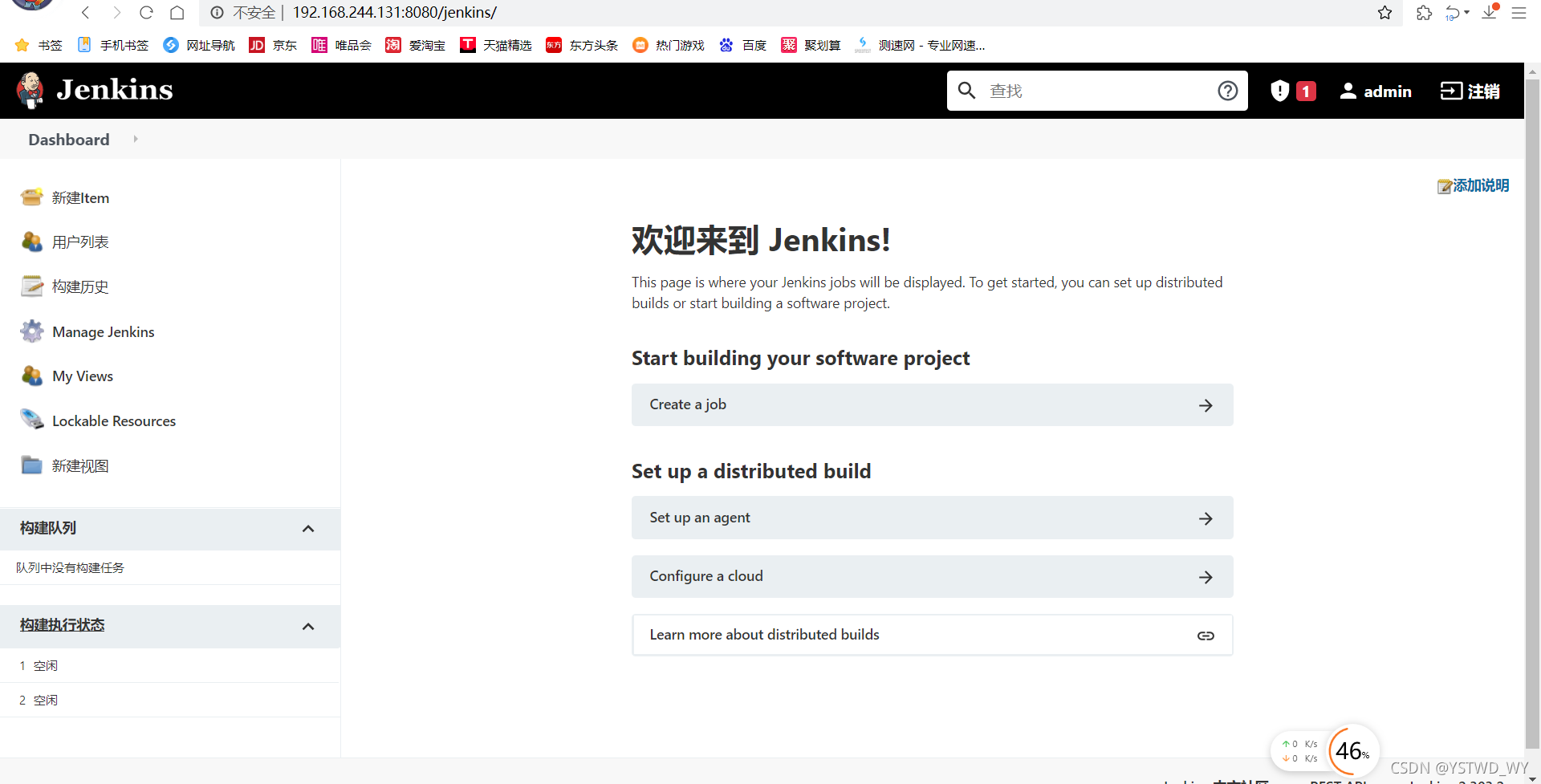This screenshot has height=784, width=1541.
Task: Click the search magnifier icon
Action: coord(967,91)
